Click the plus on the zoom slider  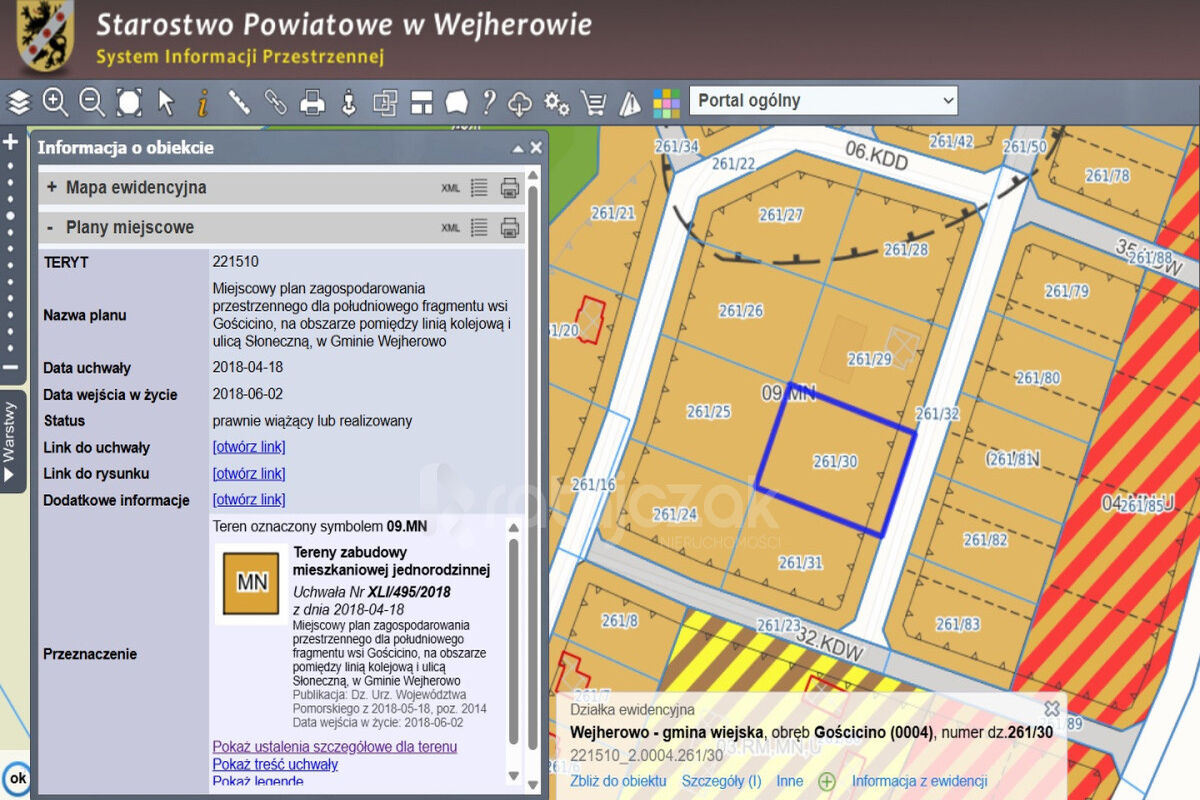coord(11,142)
